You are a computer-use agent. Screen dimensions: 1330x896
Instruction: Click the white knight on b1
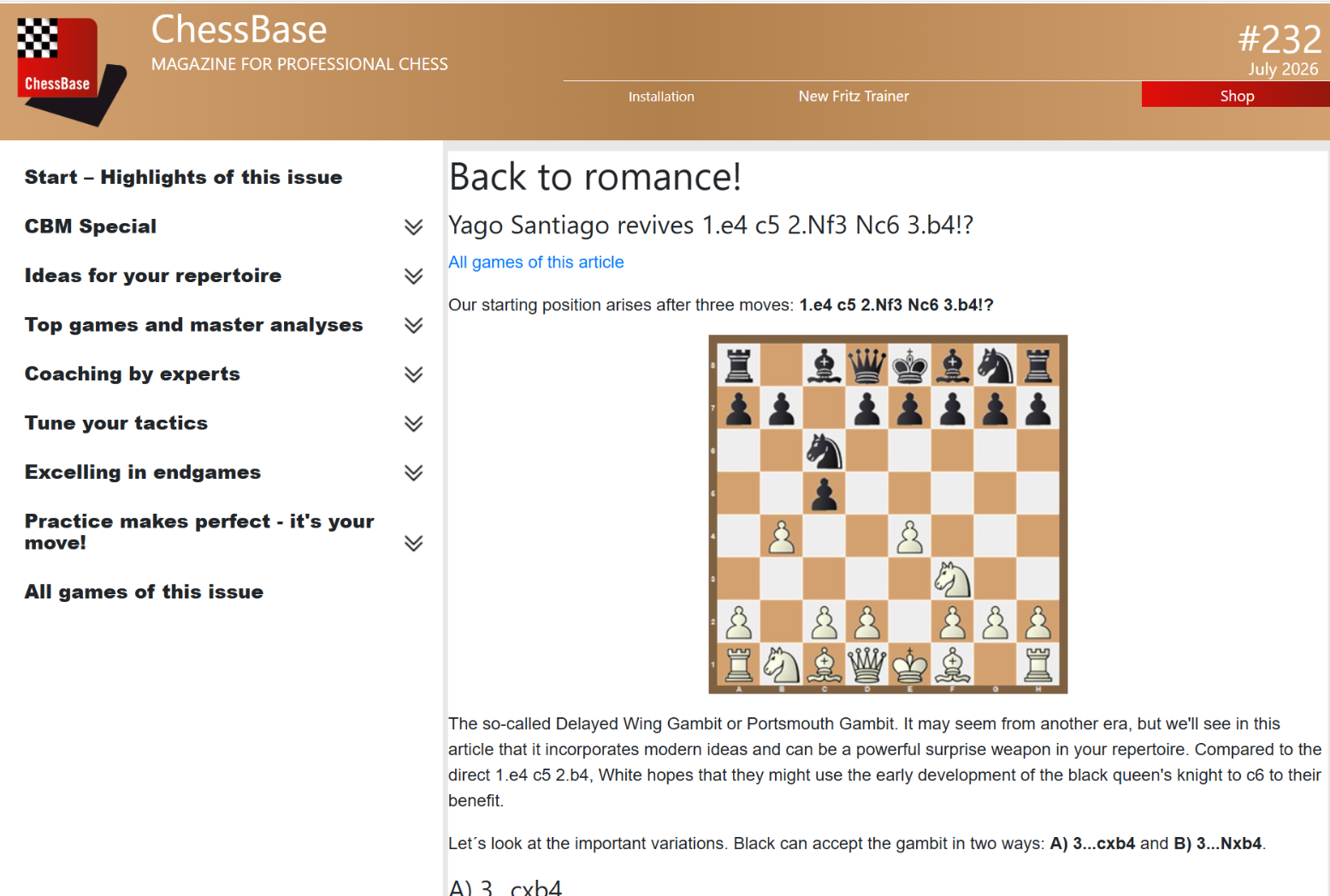click(x=782, y=664)
